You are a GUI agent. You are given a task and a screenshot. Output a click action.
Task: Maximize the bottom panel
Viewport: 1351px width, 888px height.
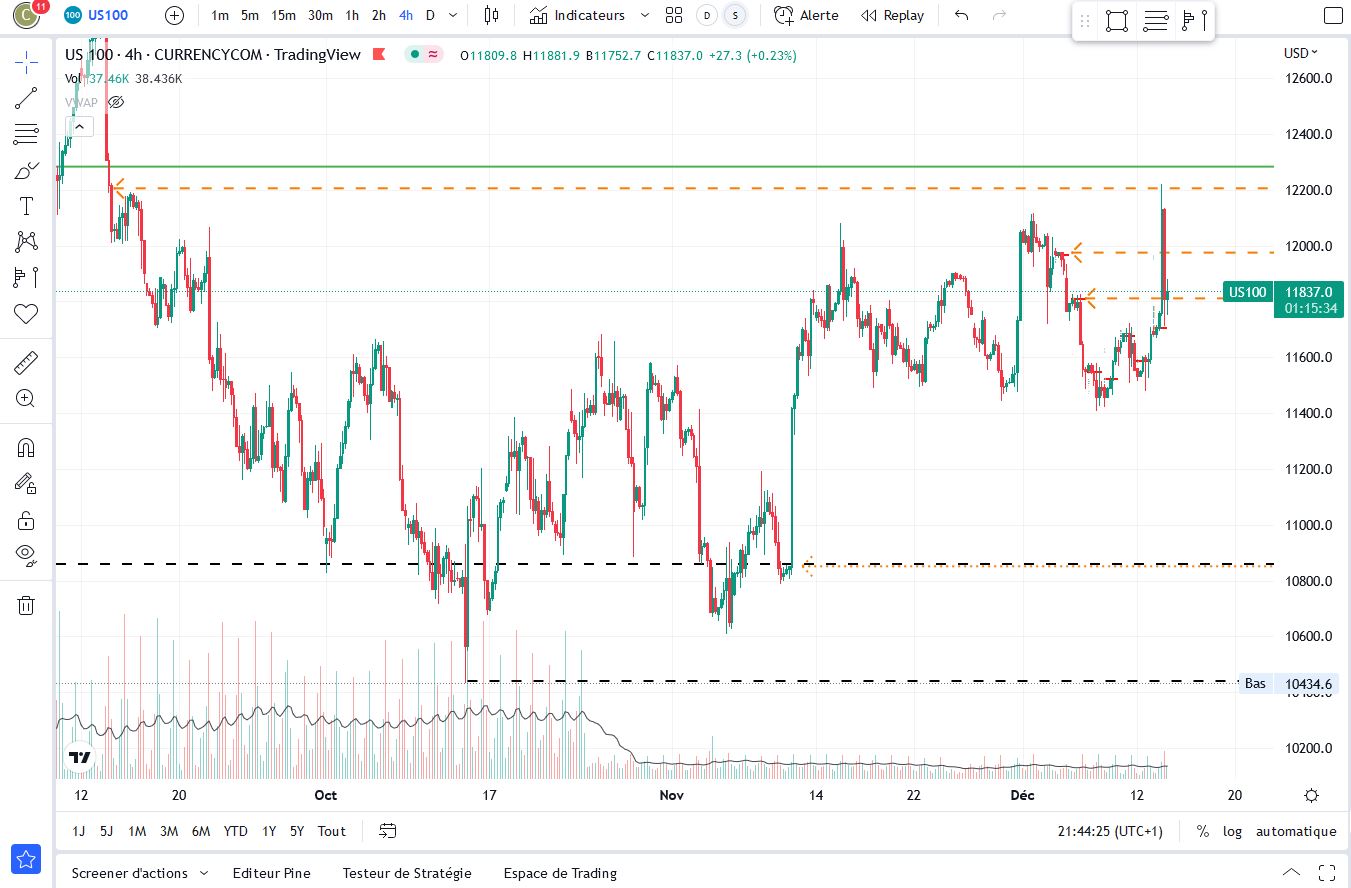1327,872
